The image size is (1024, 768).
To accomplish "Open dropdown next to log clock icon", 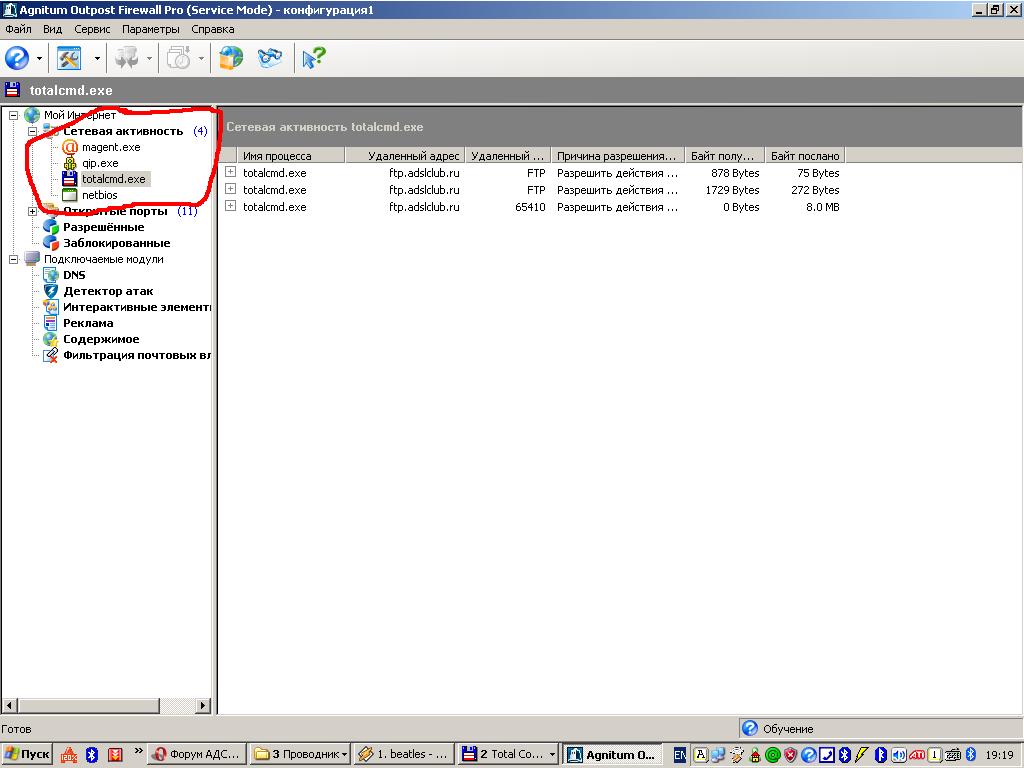I will [201, 58].
